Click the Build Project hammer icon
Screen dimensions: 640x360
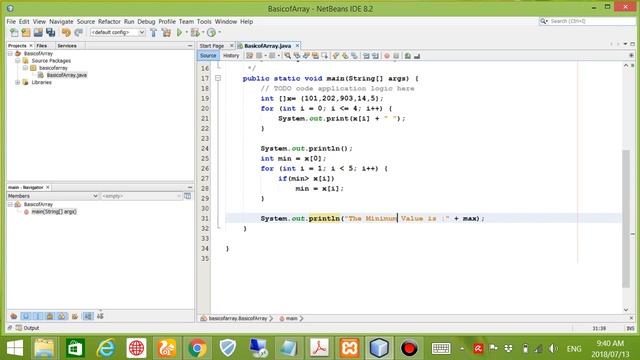click(153, 32)
